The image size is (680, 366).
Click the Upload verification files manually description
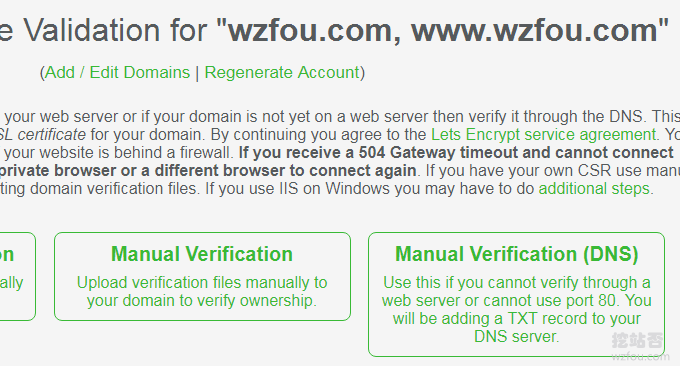(202, 291)
